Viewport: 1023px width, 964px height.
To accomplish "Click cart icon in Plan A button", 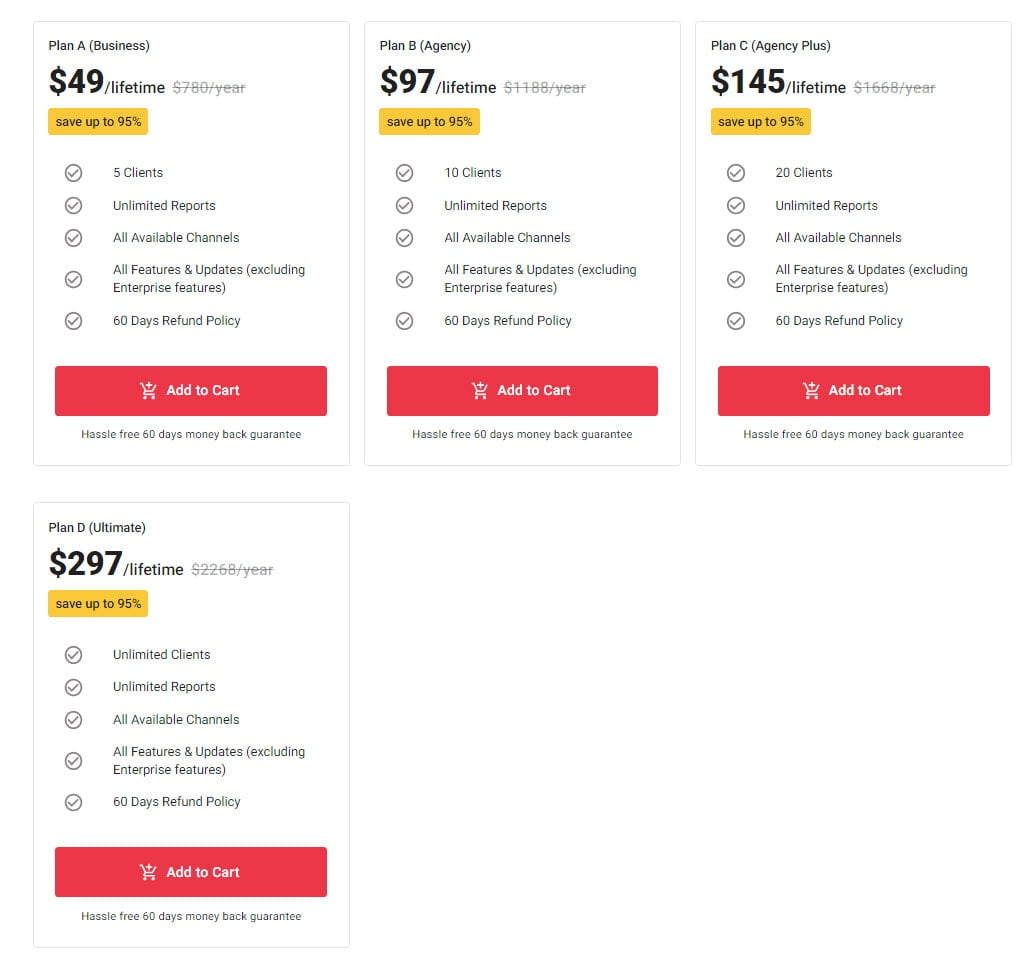I will point(149,391).
